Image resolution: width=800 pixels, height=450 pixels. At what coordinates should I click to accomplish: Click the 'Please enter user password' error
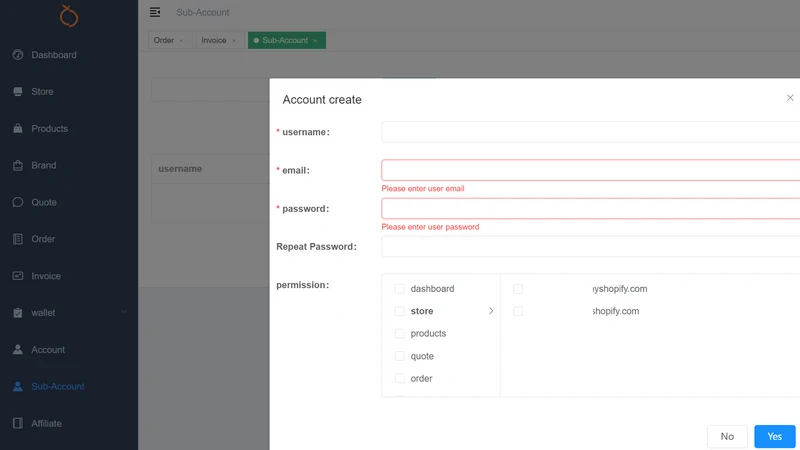click(x=431, y=227)
